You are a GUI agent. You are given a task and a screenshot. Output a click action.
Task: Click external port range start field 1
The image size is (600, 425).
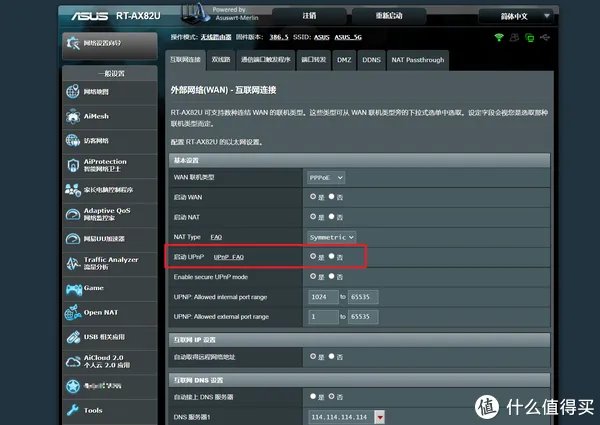pyautogui.click(x=323, y=317)
